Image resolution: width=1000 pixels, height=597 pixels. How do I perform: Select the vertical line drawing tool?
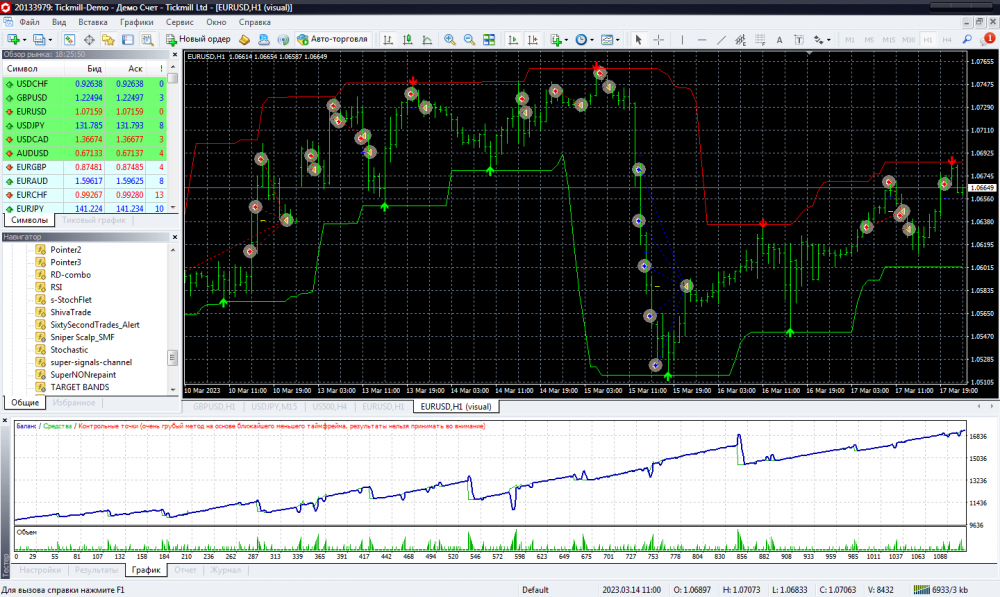pos(682,40)
